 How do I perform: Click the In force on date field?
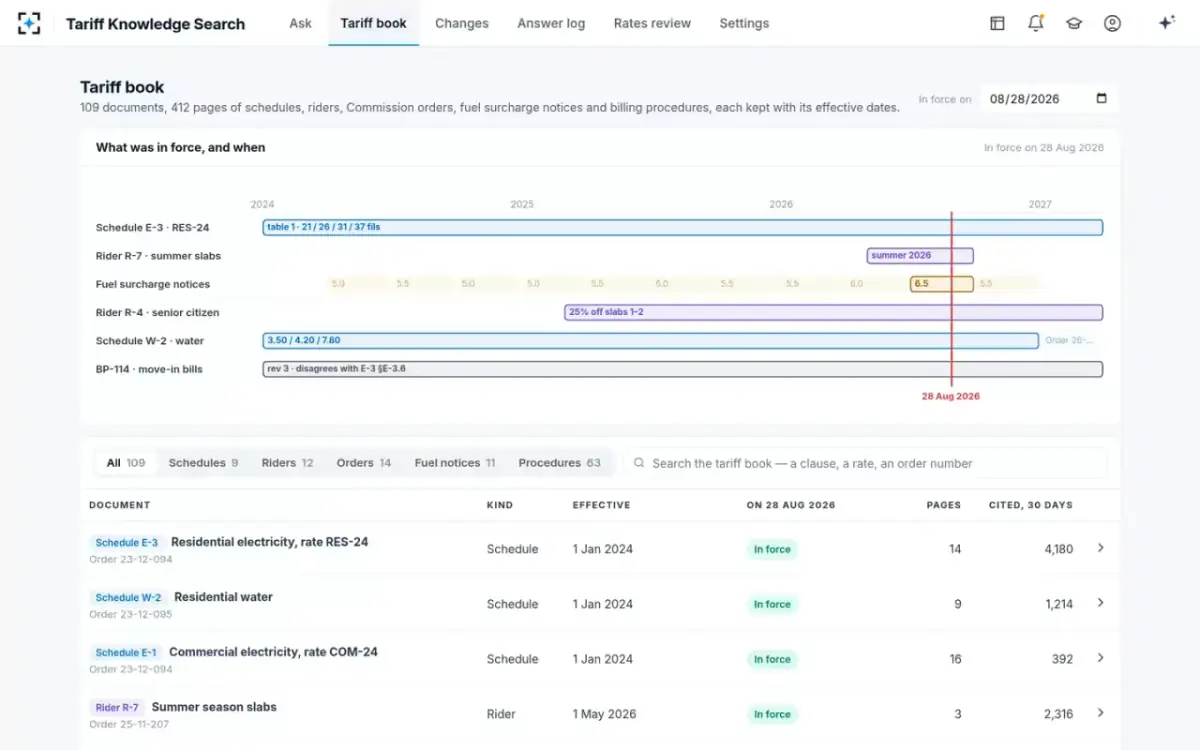1049,99
